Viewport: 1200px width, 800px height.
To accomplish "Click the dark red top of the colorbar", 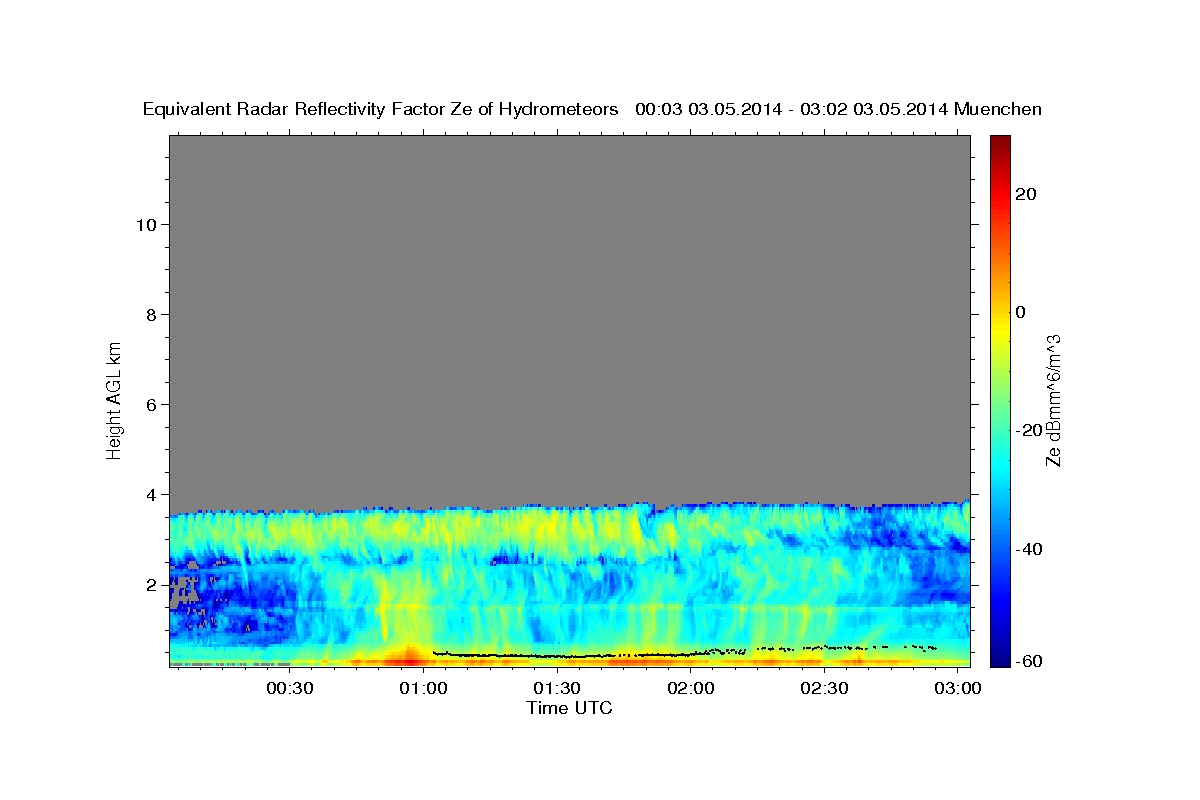I will [1000, 142].
